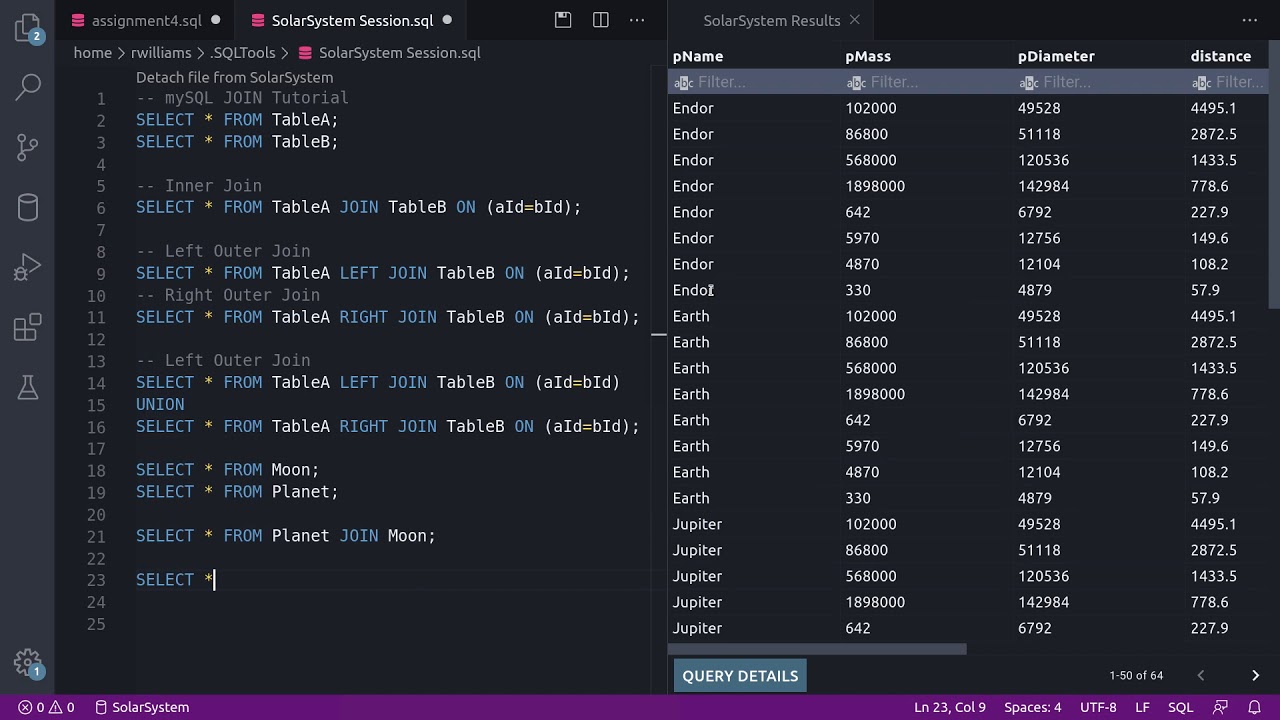Click Spaces: 4 indentation setting
This screenshot has width=1280, height=720.
pyautogui.click(x=1032, y=707)
